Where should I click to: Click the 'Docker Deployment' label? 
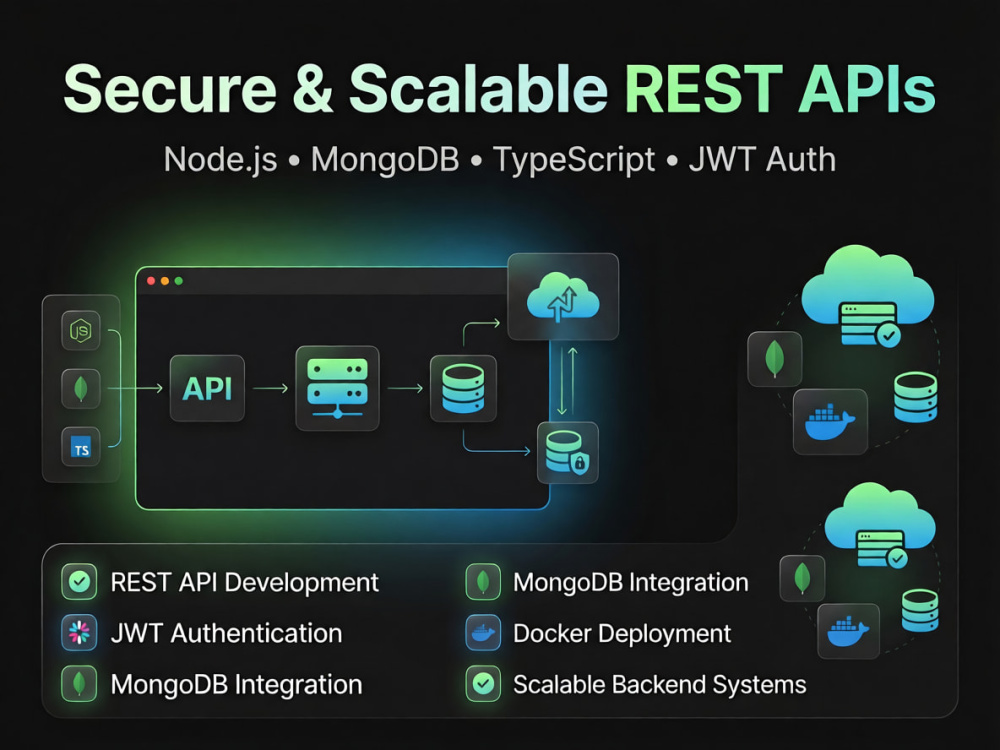622,634
